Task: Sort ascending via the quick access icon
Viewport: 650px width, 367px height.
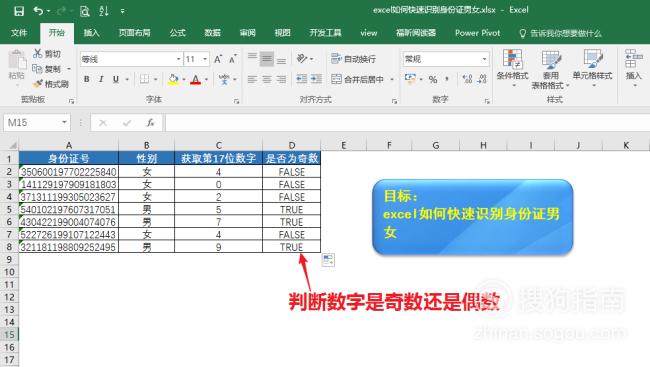Action: (x=104, y=11)
